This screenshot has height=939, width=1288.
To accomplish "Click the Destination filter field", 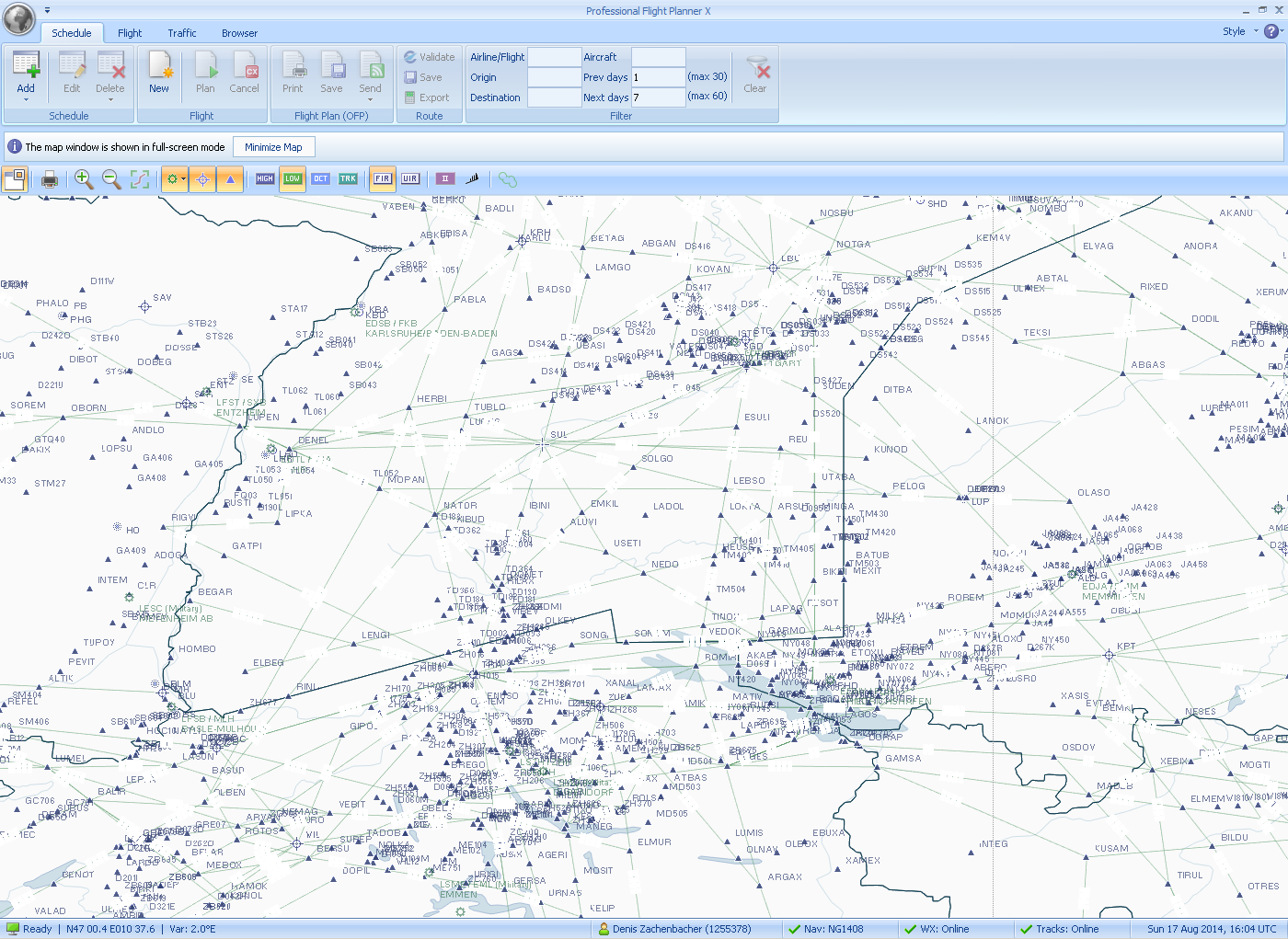I will coord(555,97).
